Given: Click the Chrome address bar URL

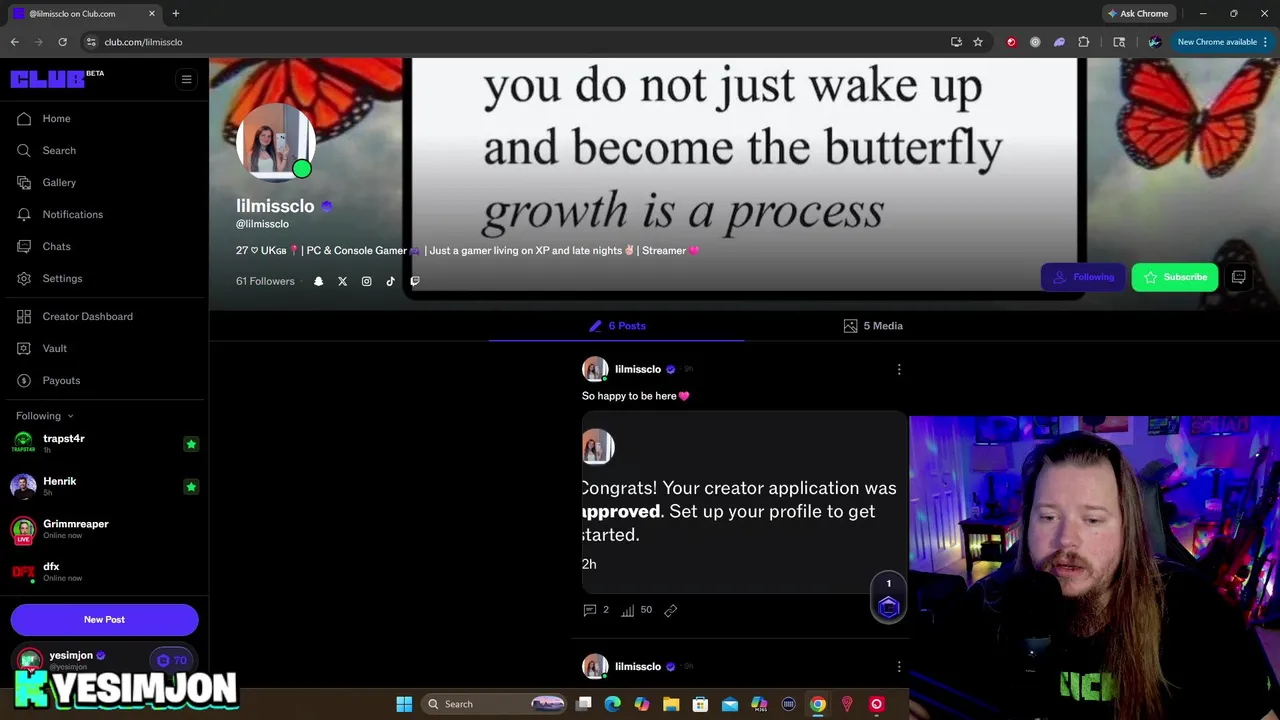Looking at the screenshot, I should (143, 42).
